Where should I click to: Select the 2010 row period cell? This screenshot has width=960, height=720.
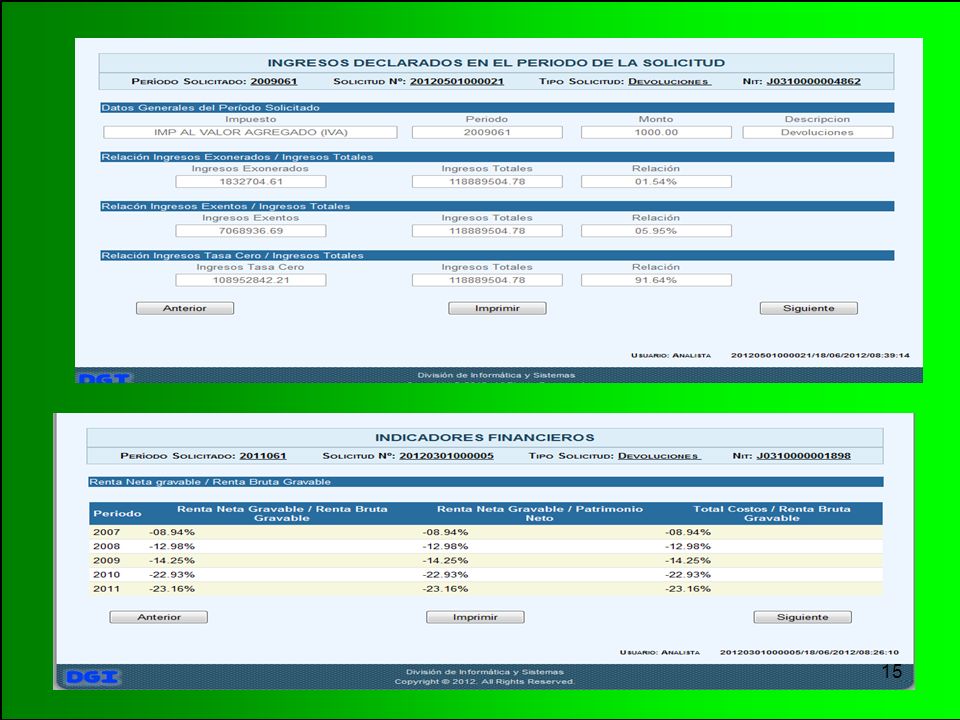107,574
